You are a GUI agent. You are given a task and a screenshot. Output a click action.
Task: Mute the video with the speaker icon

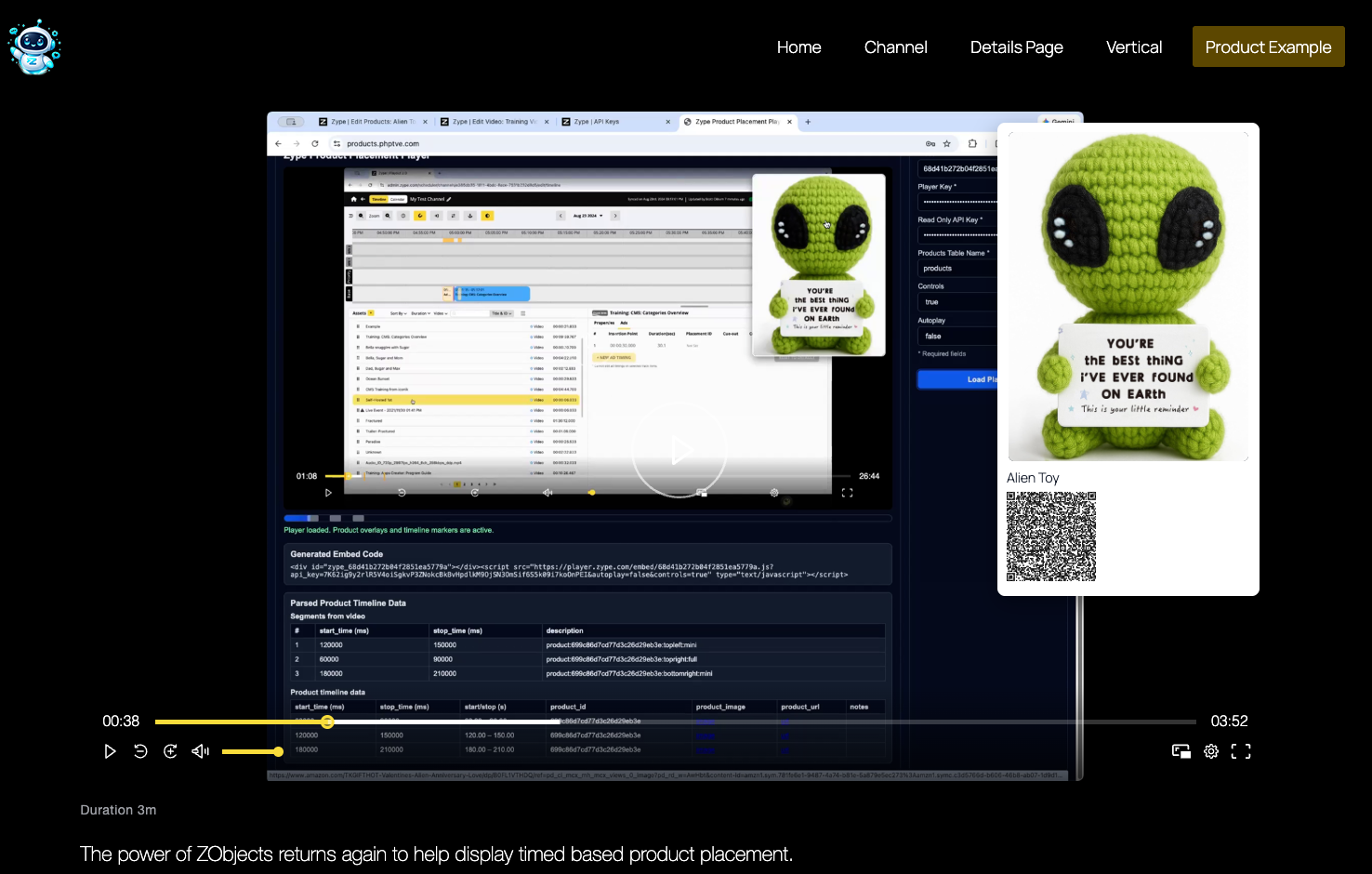200,751
